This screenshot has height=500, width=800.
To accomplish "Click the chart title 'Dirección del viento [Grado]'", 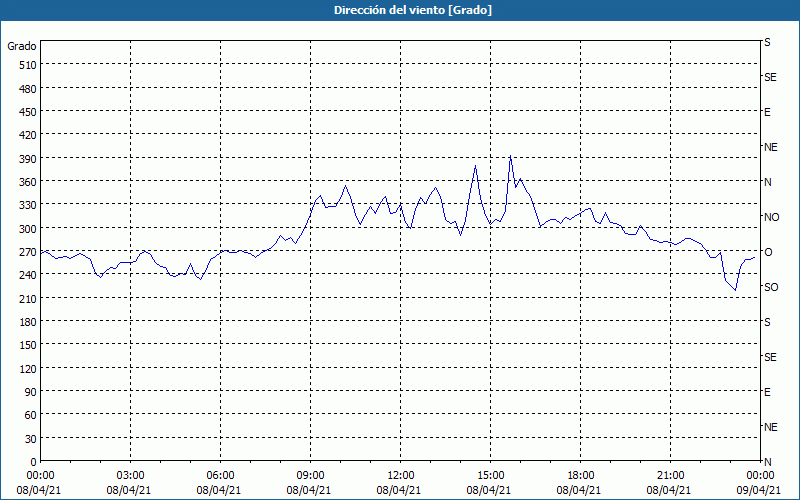I will (412, 10).
